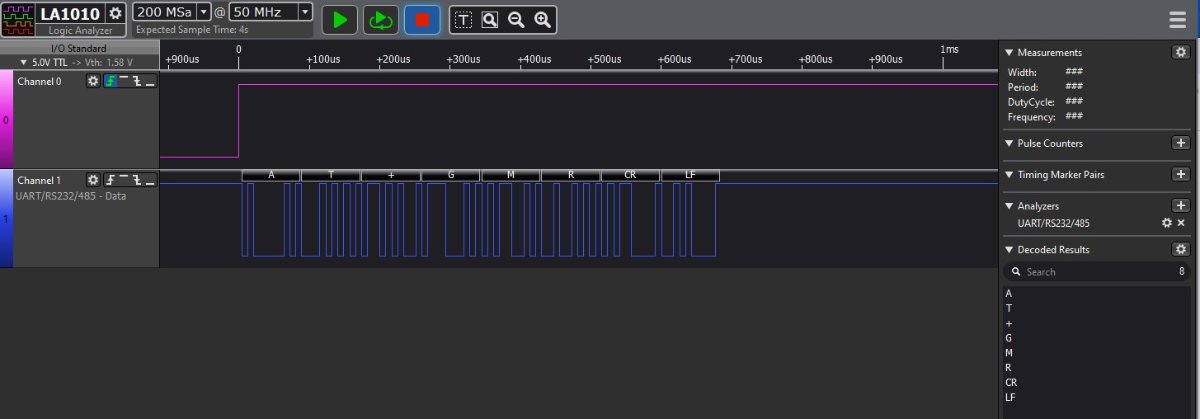Select the text marker T tool

(464, 19)
